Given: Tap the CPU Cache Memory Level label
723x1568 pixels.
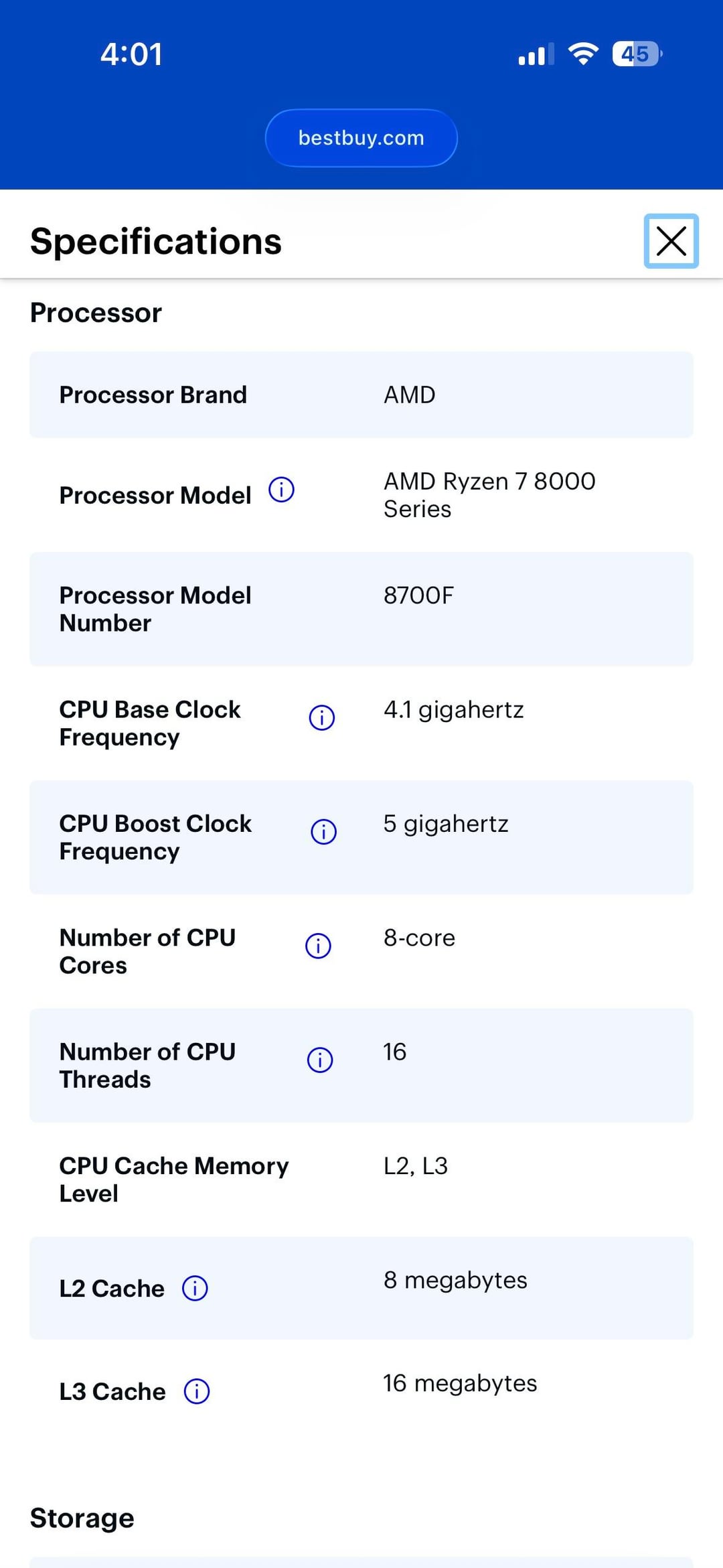Looking at the screenshot, I should [173, 1180].
